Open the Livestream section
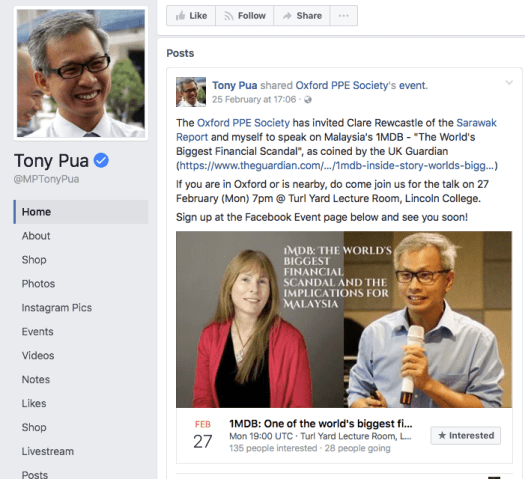Viewport: 525px width, 479px height. pos(48,451)
